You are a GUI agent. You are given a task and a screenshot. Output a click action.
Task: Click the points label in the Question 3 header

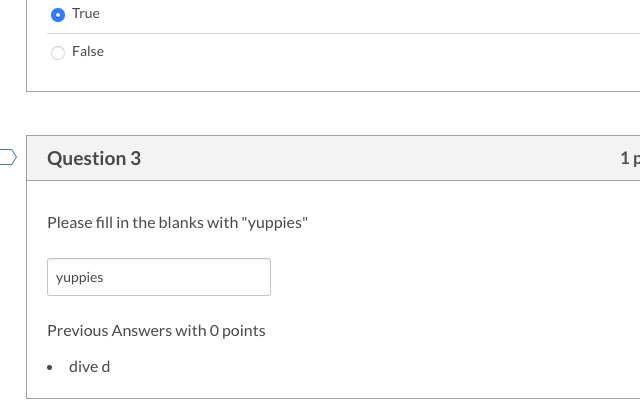point(630,158)
